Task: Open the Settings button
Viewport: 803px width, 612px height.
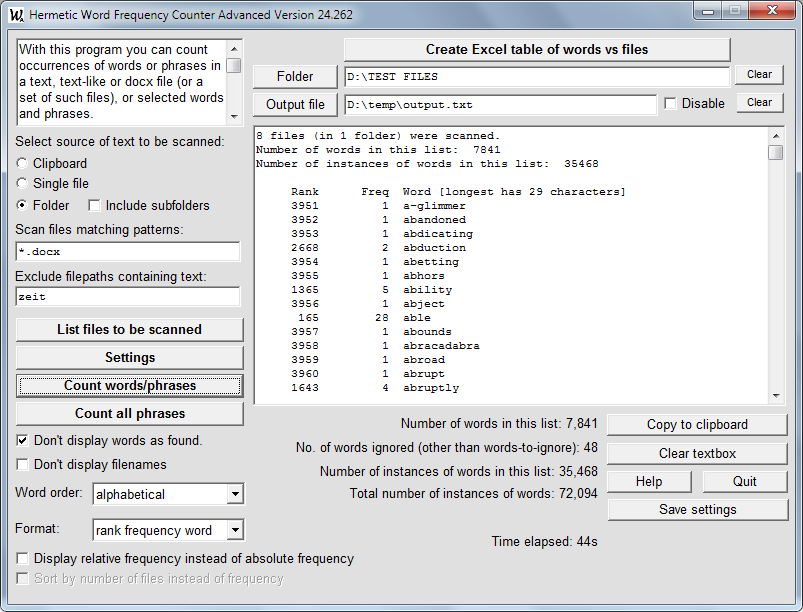Action: tap(130, 357)
